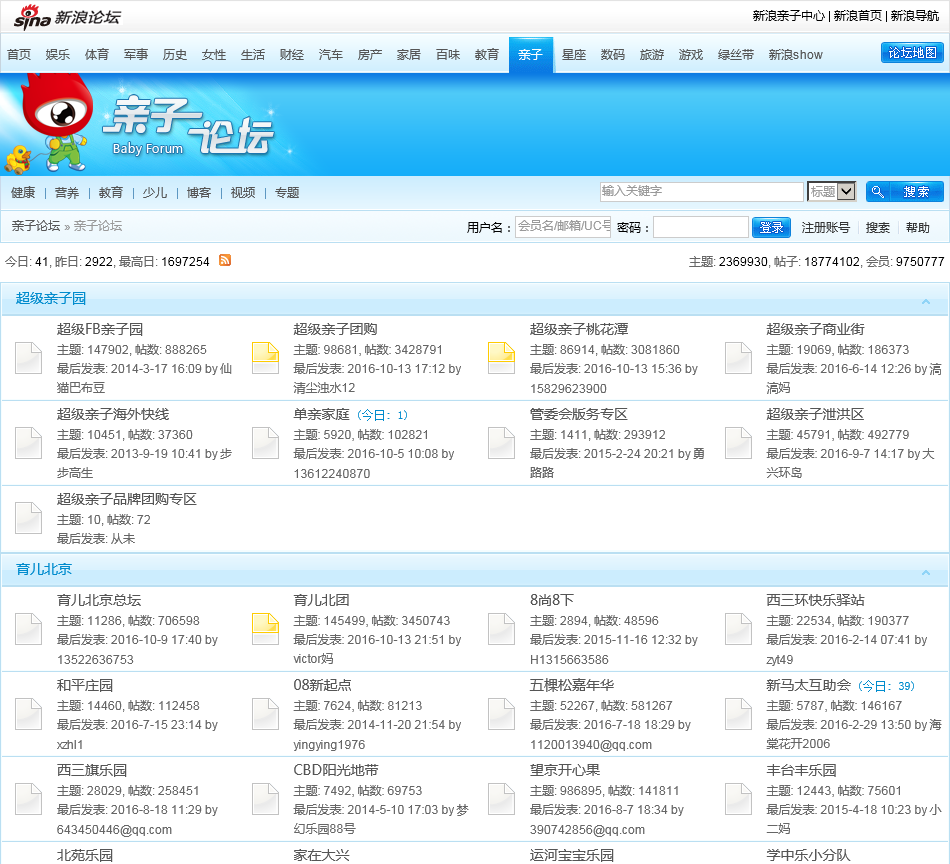Click the 论坛地图 button

[x=912, y=53]
